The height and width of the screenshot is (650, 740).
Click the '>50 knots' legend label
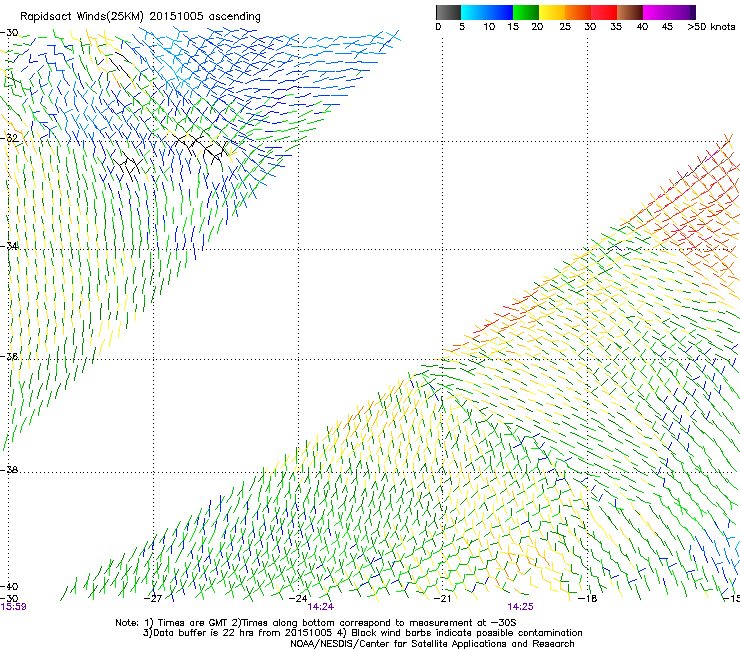tap(711, 27)
